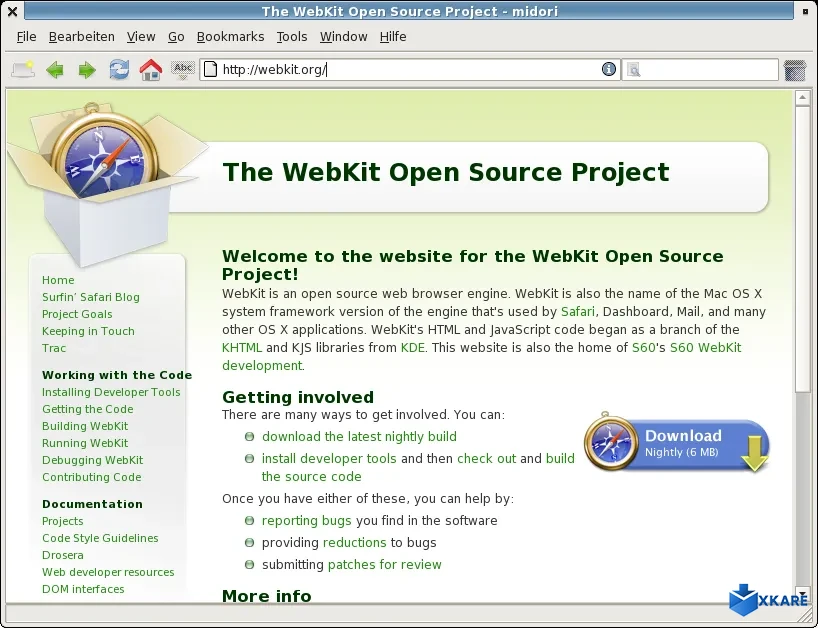
Task: Click the page icon in the address bar
Action: (x=210, y=69)
